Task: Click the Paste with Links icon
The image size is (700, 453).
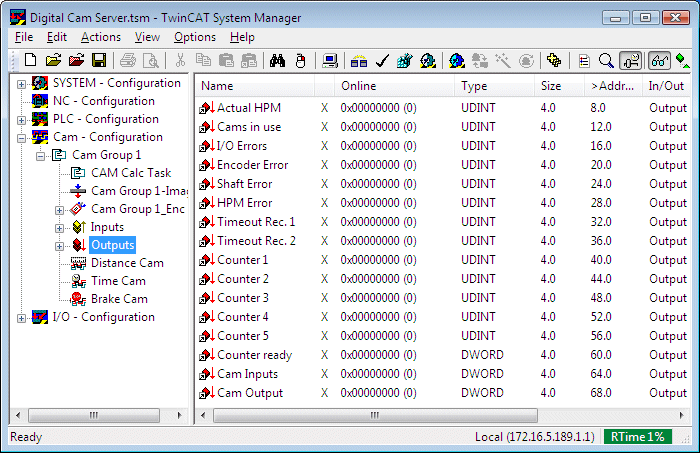Action: click(x=249, y=60)
